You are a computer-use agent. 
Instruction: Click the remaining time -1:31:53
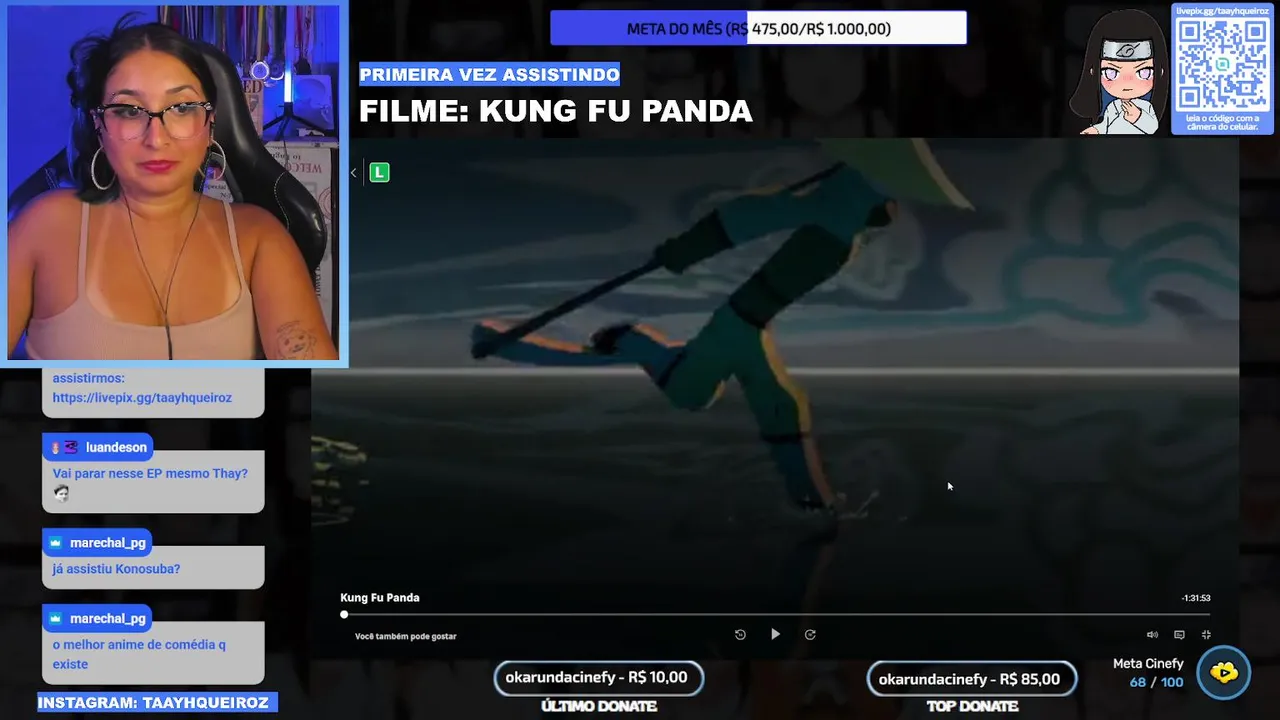pyautogui.click(x=1196, y=598)
